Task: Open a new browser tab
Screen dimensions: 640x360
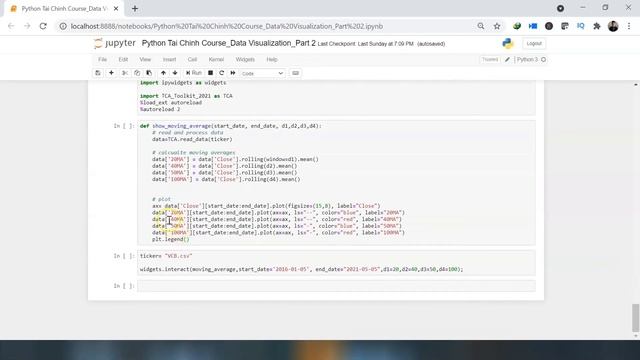Action: (x=135, y=9)
